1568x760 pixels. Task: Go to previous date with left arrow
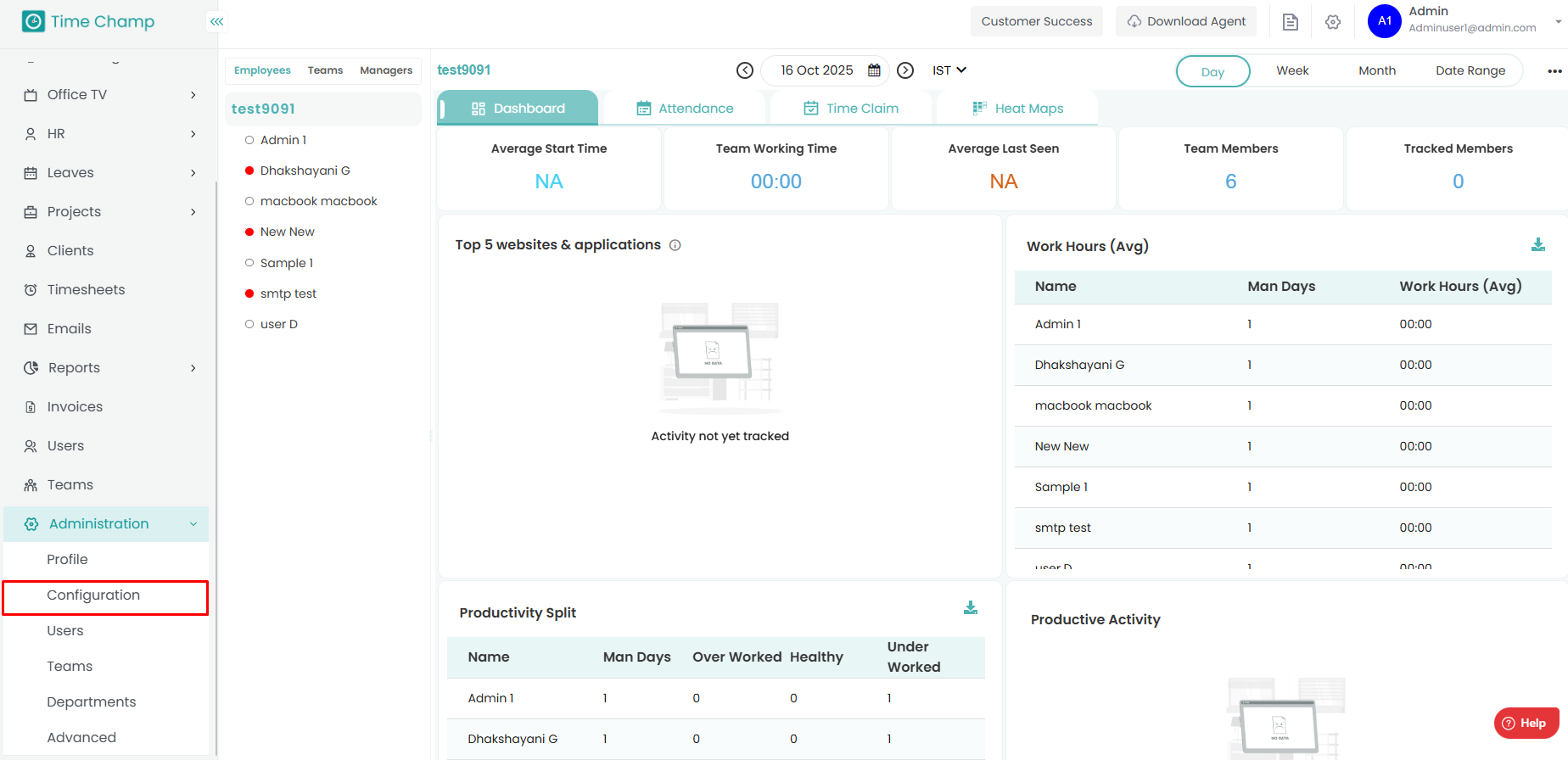pyautogui.click(x=745, y=70)
